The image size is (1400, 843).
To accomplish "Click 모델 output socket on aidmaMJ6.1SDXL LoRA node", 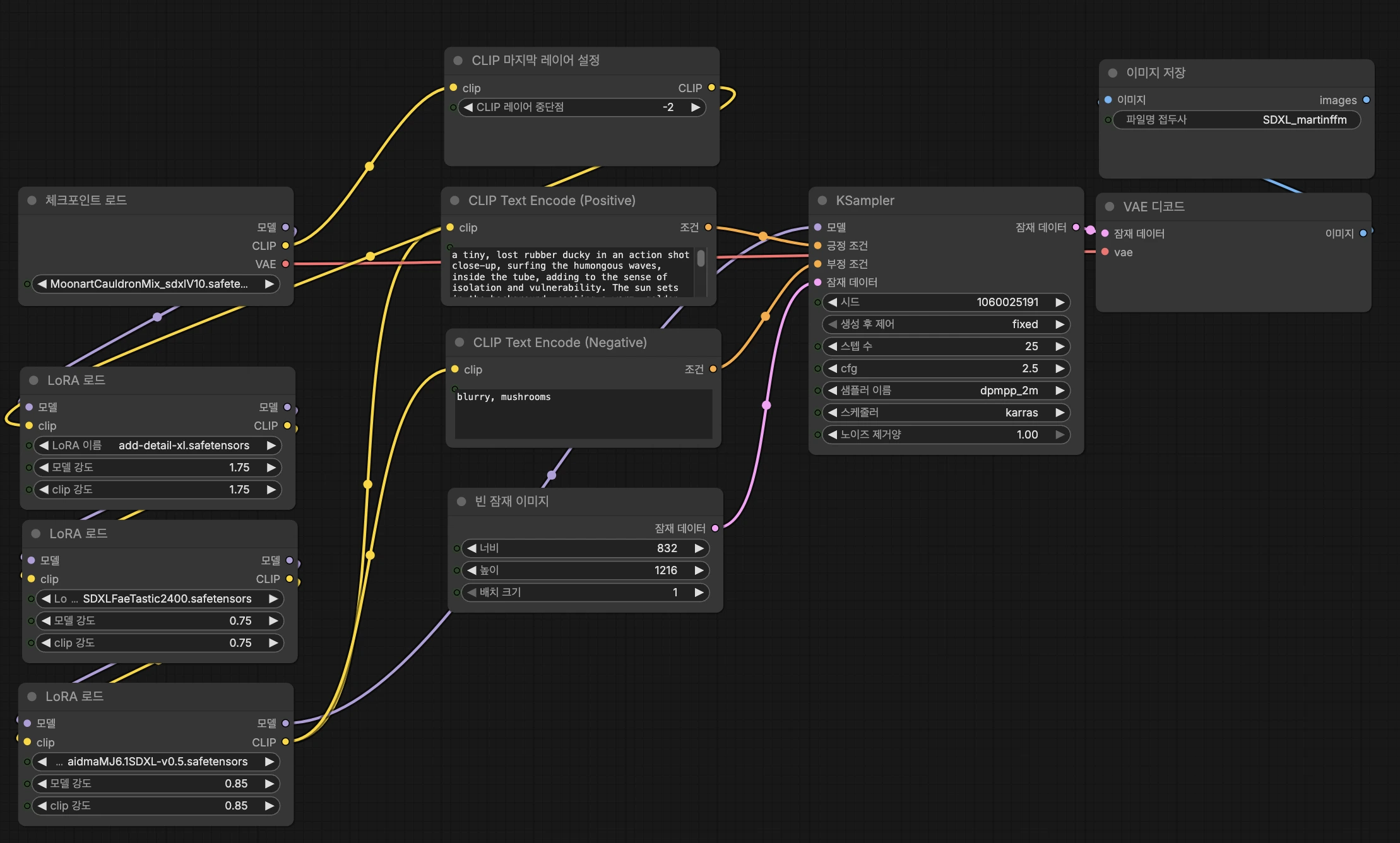I will tap(286, 723).
